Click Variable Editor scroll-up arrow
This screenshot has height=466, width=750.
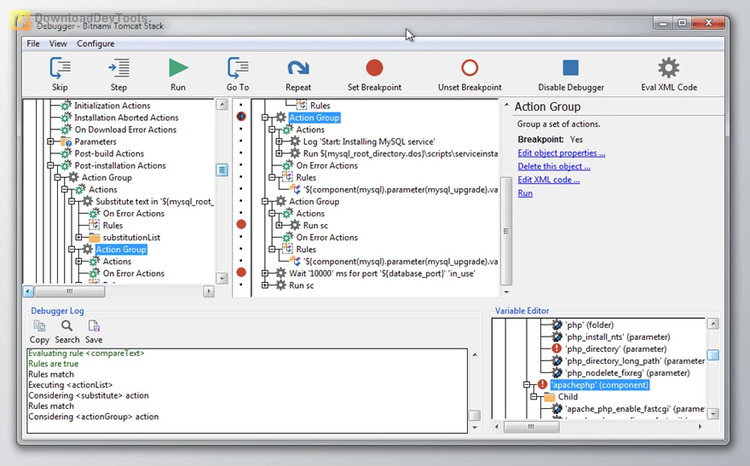click(x=713, y=324)
